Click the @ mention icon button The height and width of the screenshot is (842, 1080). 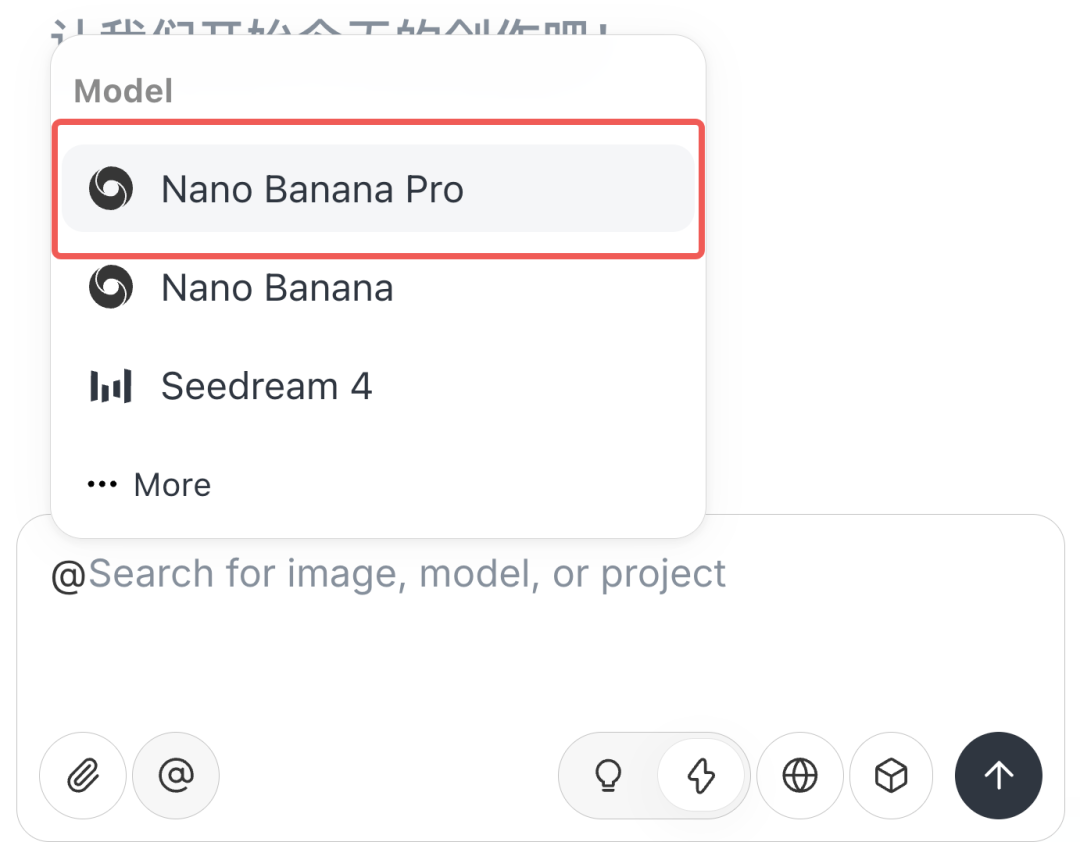coord(176,776)
